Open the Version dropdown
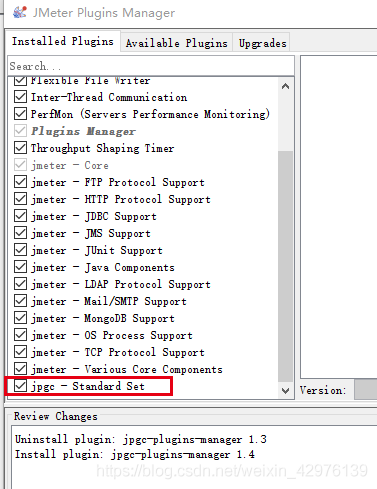377x489 pixels. click(x=365, y=389)
